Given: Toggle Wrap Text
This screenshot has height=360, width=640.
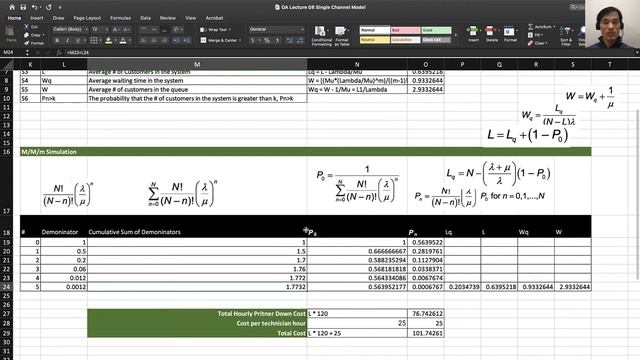Looking at the screenshot, I should pyautogui.click(x=215, y=29).
